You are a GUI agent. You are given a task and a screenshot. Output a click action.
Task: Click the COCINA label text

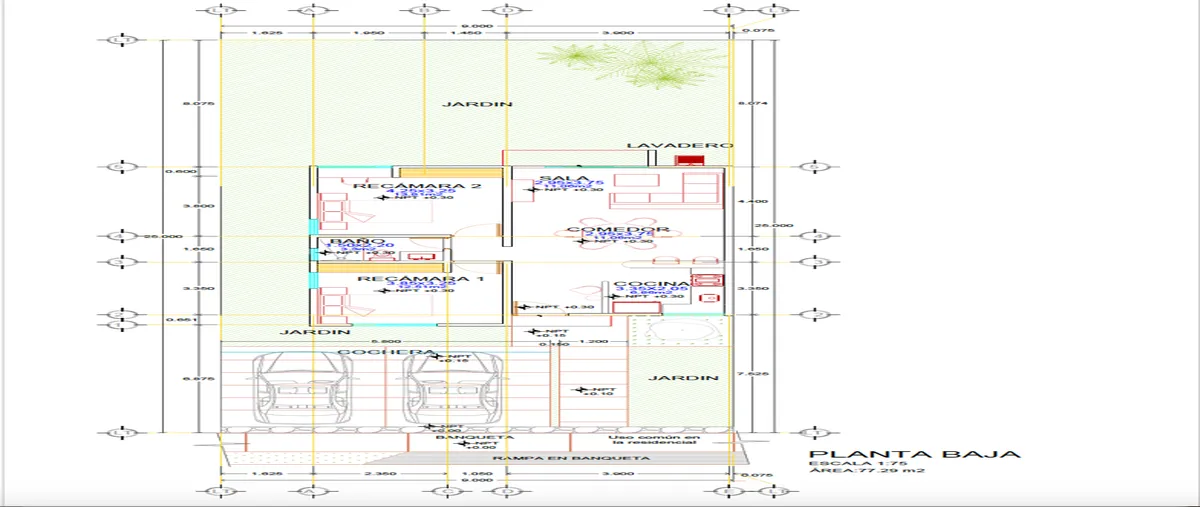click(652, 285)
